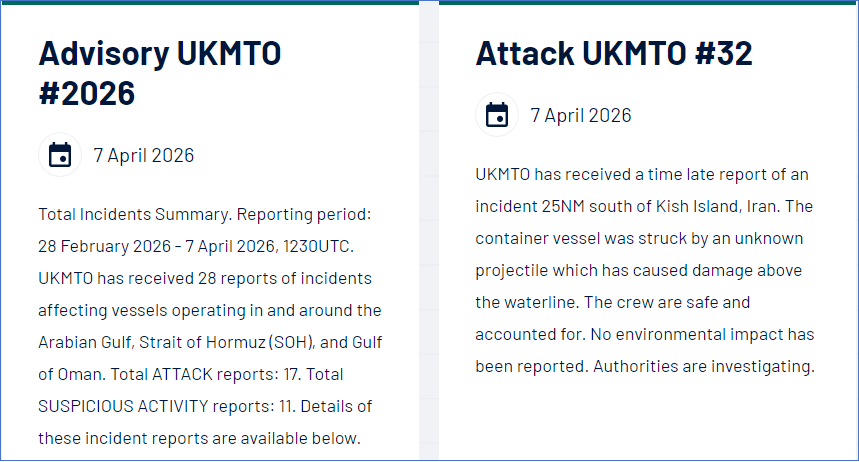The height and width of the screenshot is (462, 859).
Task: Click the 7 April 2026 date under Advisory
Action: click(143, 155)
